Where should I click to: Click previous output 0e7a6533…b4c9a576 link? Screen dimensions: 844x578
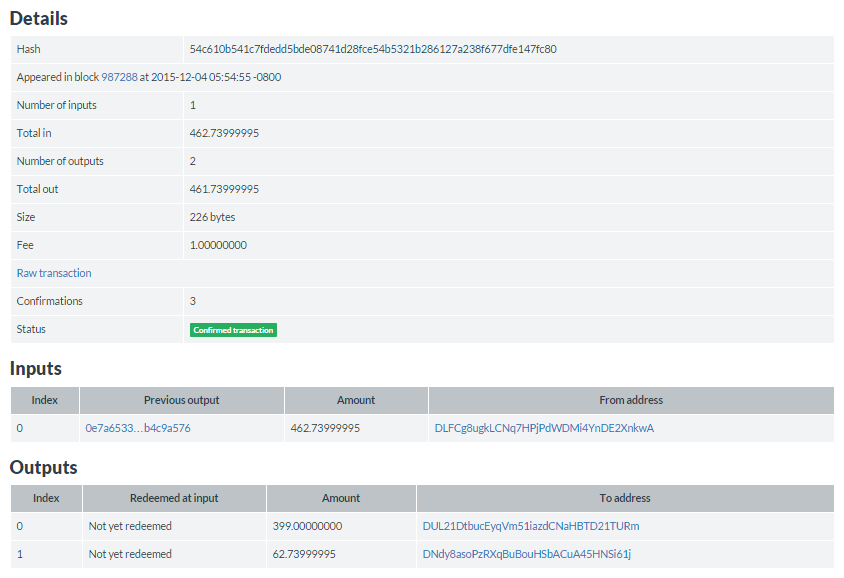138,428
